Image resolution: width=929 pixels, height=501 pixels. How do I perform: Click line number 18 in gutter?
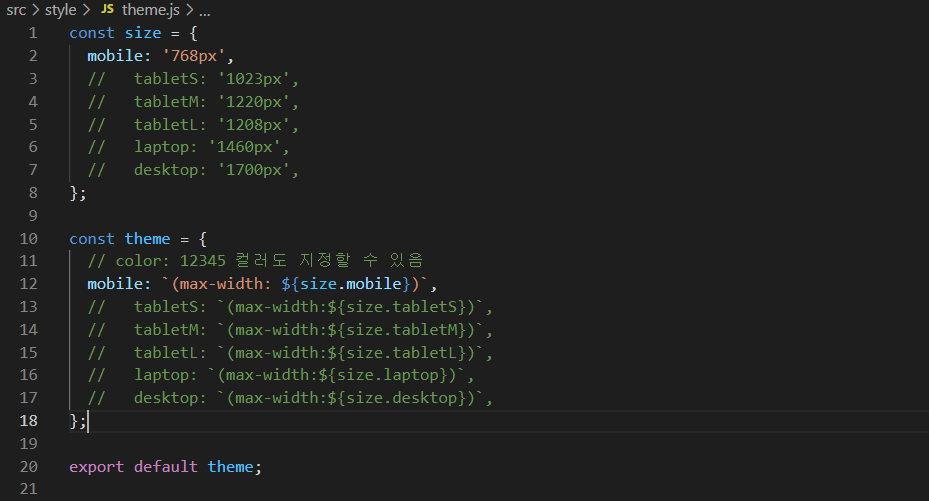tap(28, 421)
